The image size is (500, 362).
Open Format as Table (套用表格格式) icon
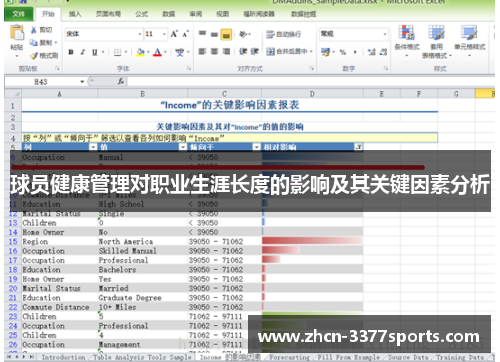[x=436, y=33]
